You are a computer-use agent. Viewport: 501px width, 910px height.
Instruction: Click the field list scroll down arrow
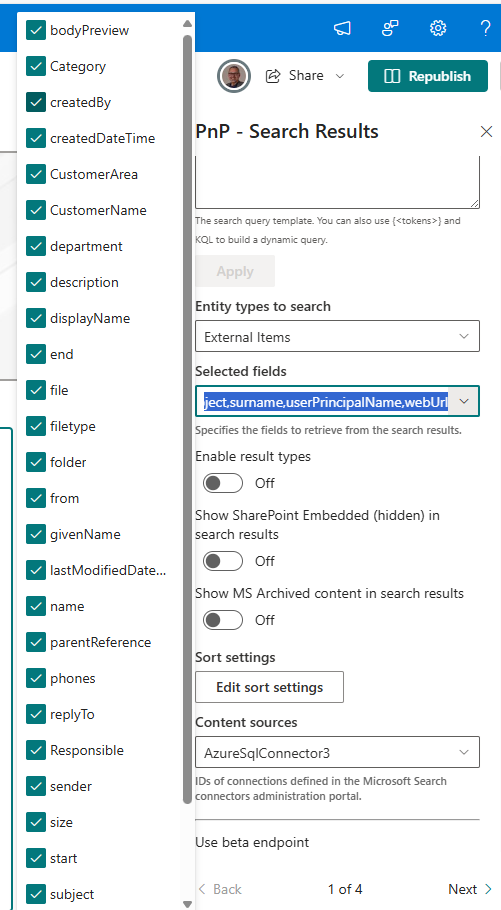click(x=187, y=904)
